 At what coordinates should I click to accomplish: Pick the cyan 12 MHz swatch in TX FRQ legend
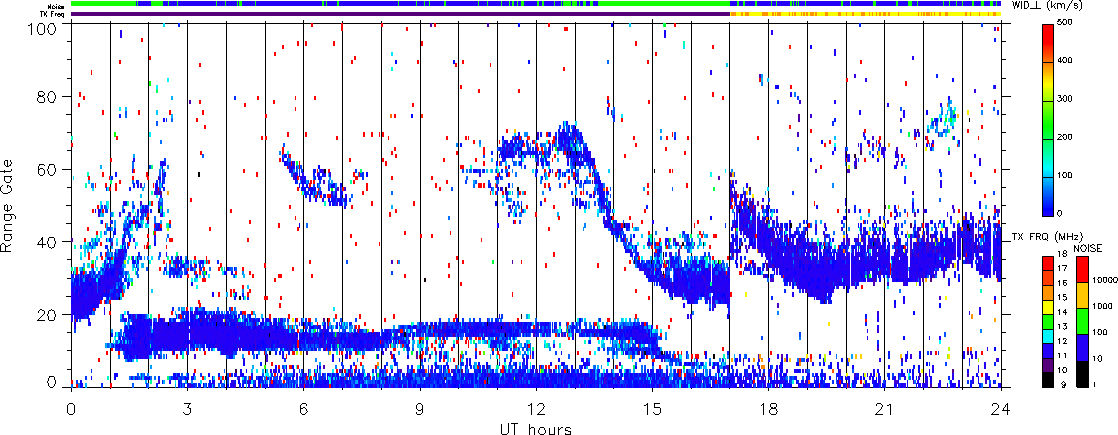coord(1050,334)
